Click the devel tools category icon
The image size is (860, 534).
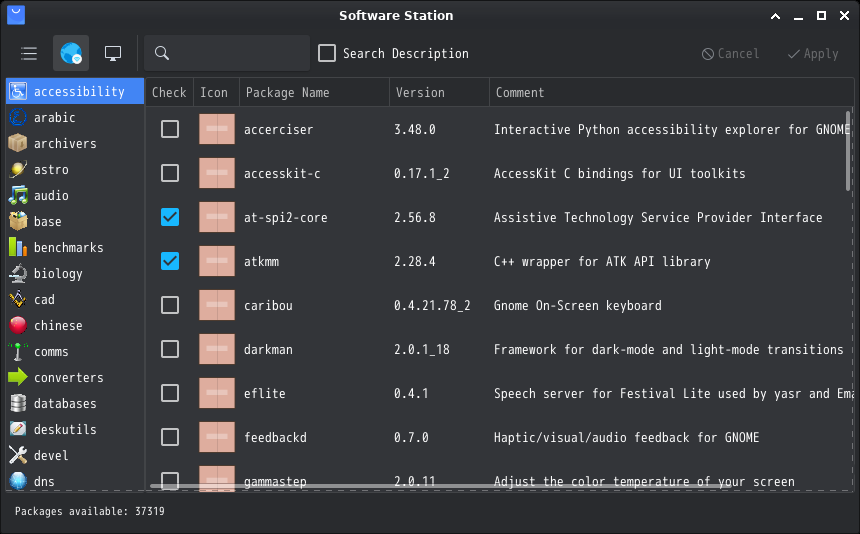pos(18,456)
